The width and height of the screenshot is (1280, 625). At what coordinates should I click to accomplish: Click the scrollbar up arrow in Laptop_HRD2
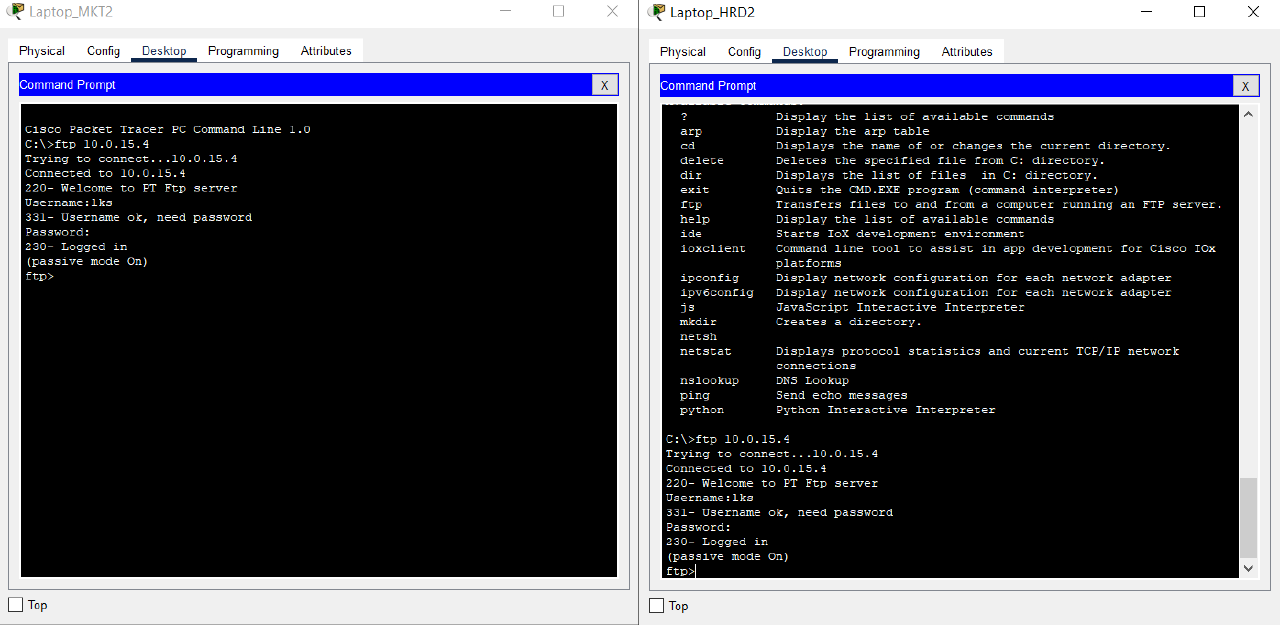1248,113
